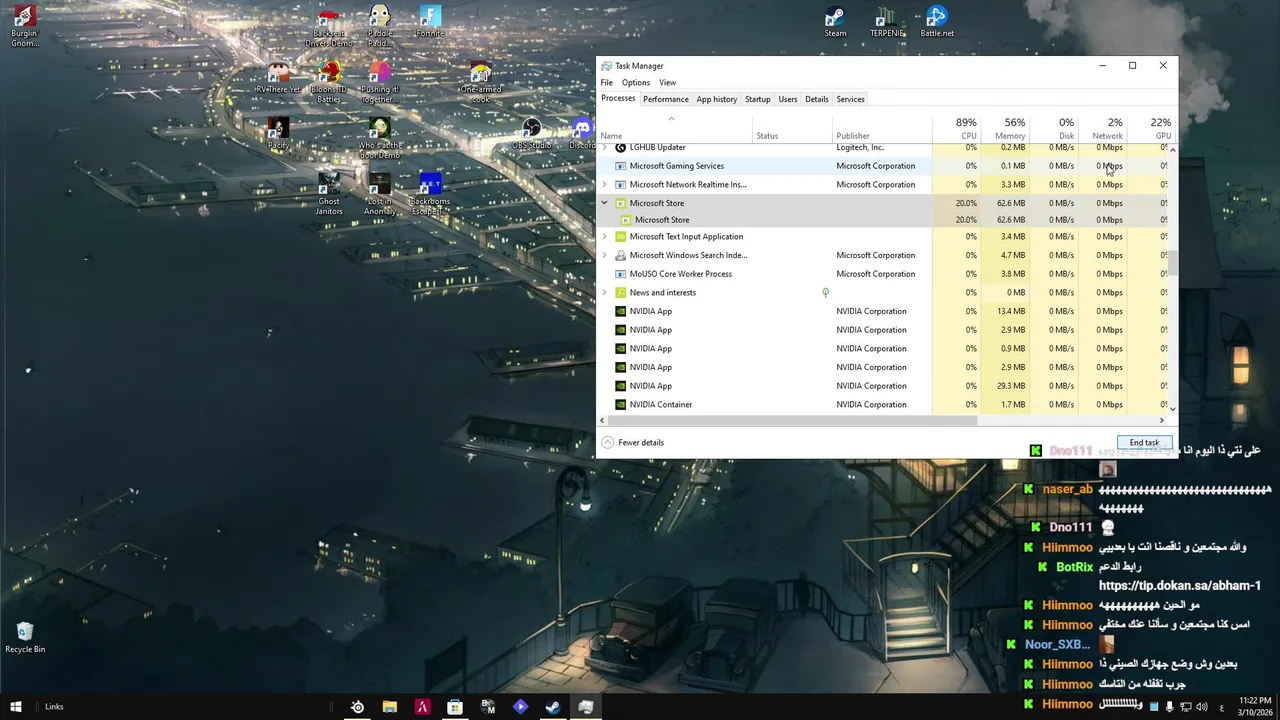Sort processes by the Network column

tap(1103, 128)
